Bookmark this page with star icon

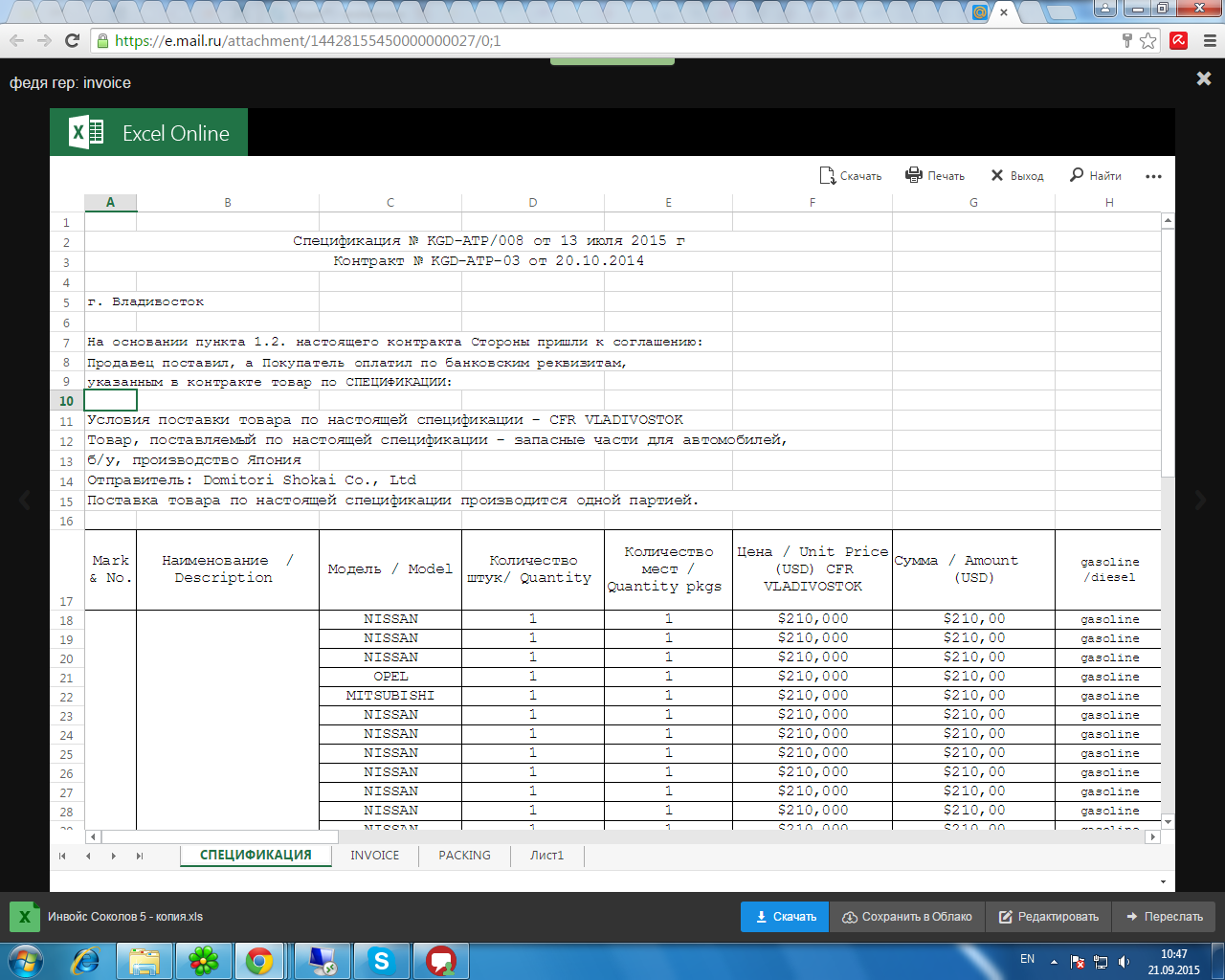pos(1148,40)
